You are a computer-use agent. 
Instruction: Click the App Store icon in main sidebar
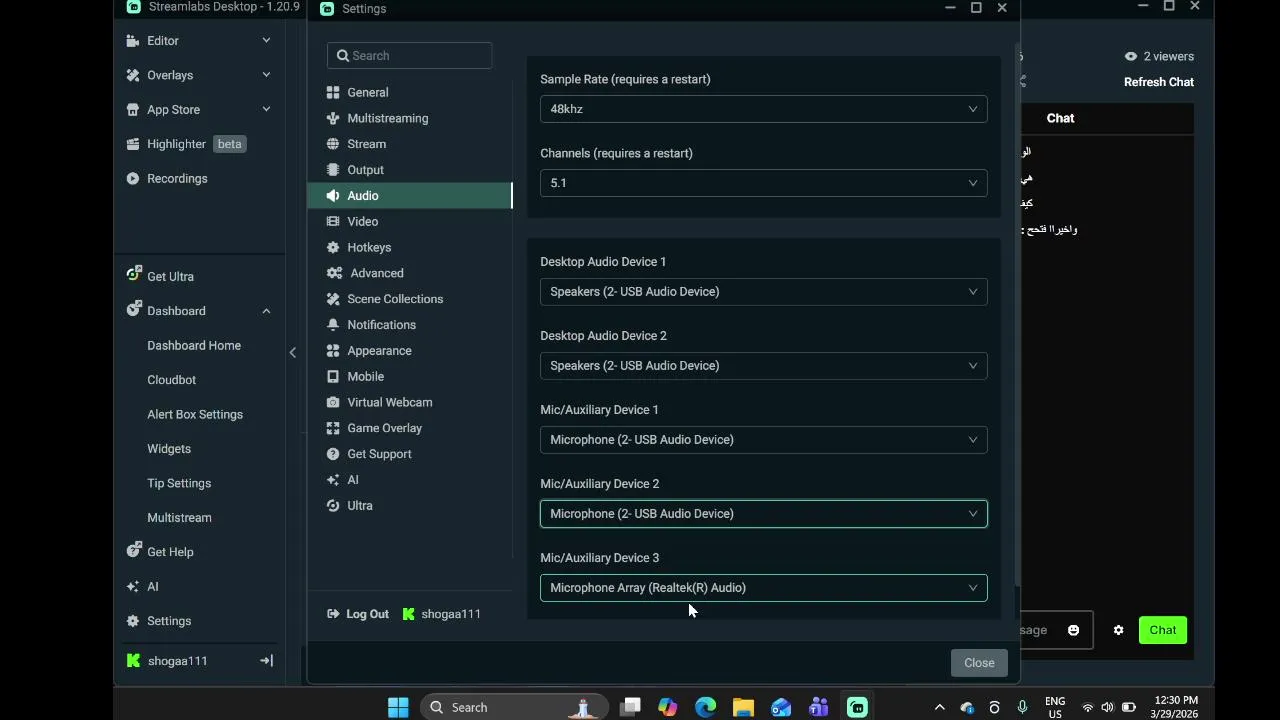pos(133,110)
